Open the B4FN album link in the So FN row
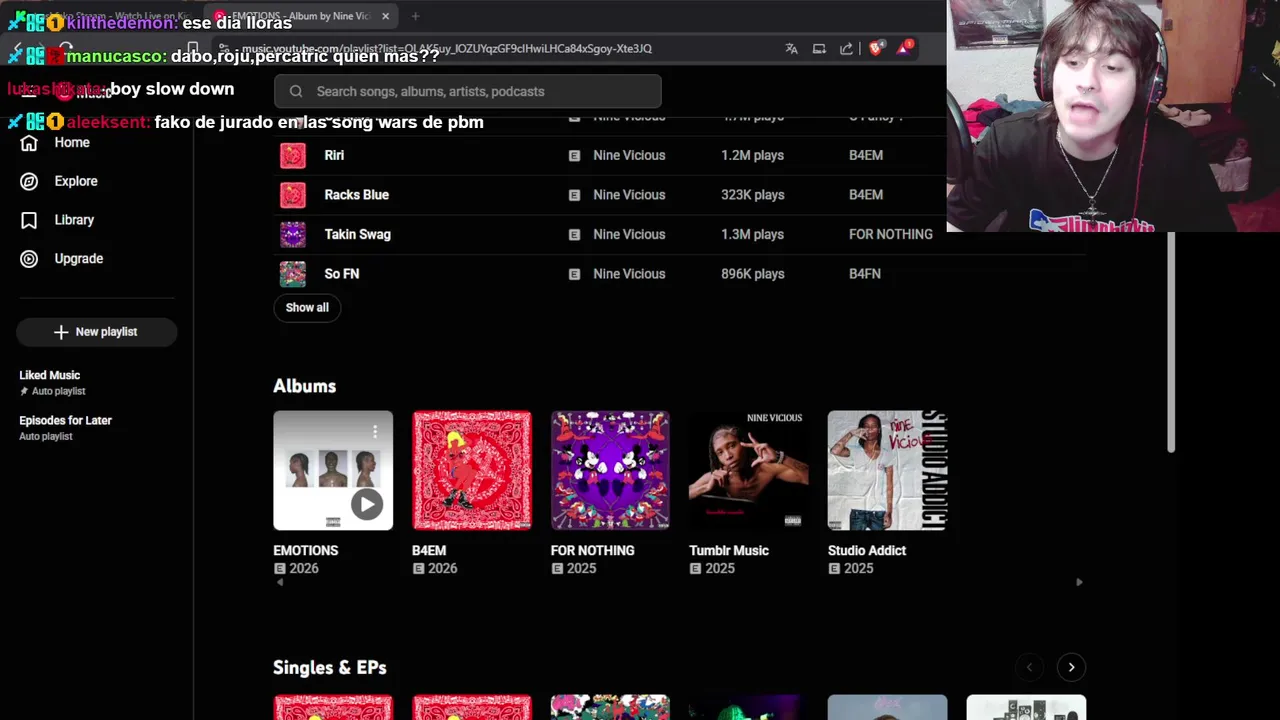This screenshot has height=720, width=1280. [x=865, y=274]
